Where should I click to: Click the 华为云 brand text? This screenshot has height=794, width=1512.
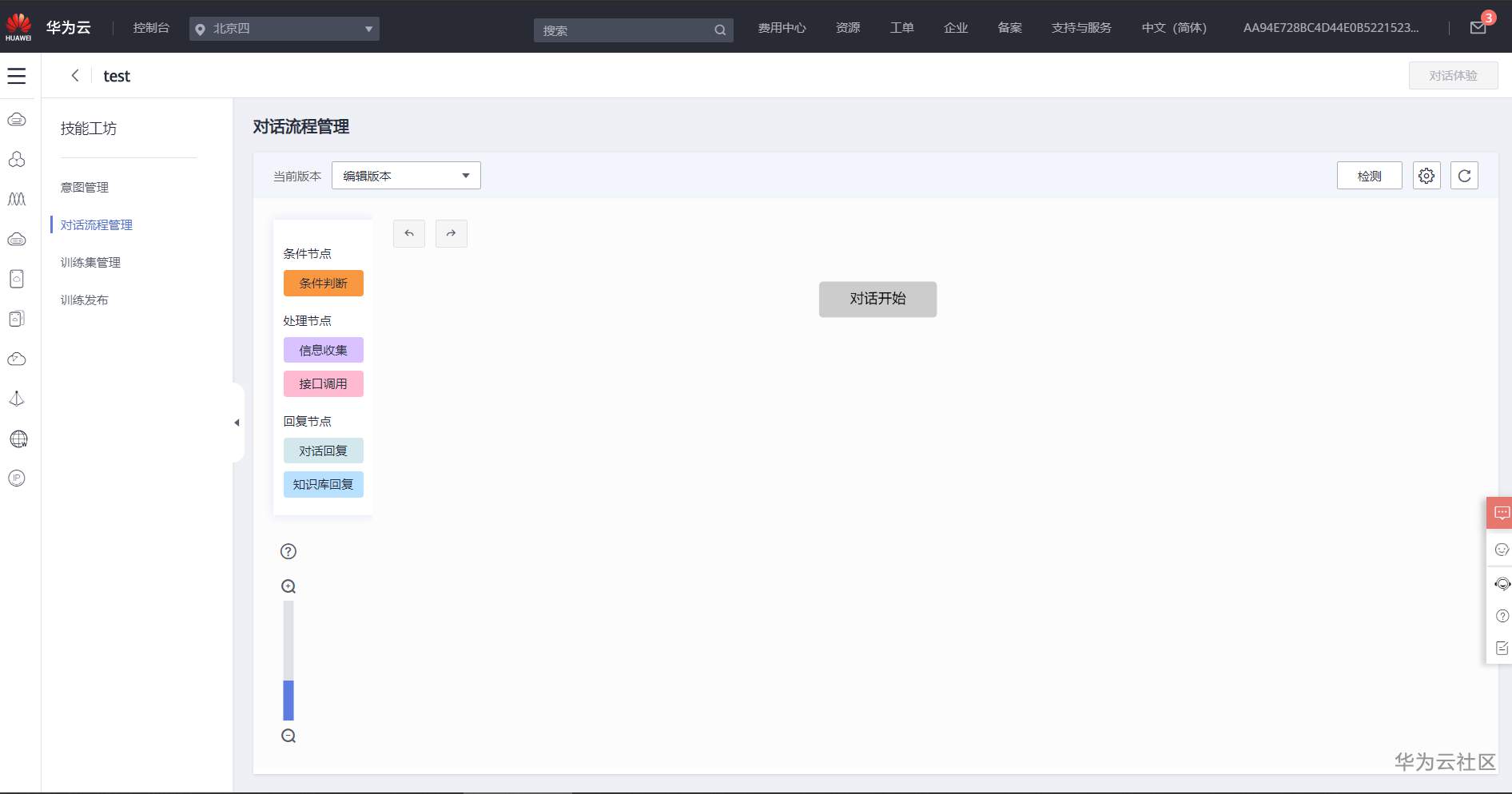click(68, 28)
